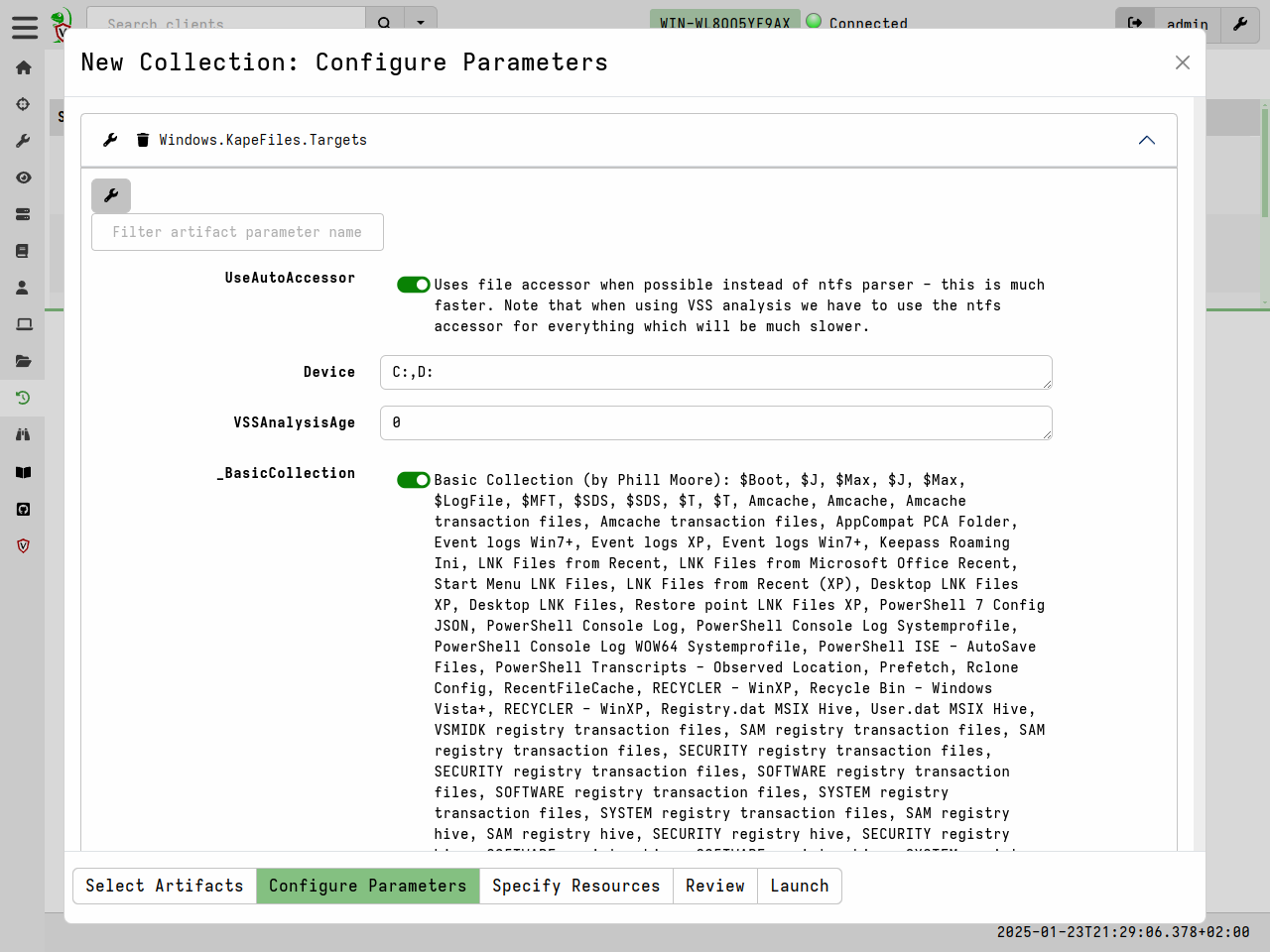Switch to the Specify Resources tab
This screenshot has height=952, width=1270.
click(x=576, y=886)
